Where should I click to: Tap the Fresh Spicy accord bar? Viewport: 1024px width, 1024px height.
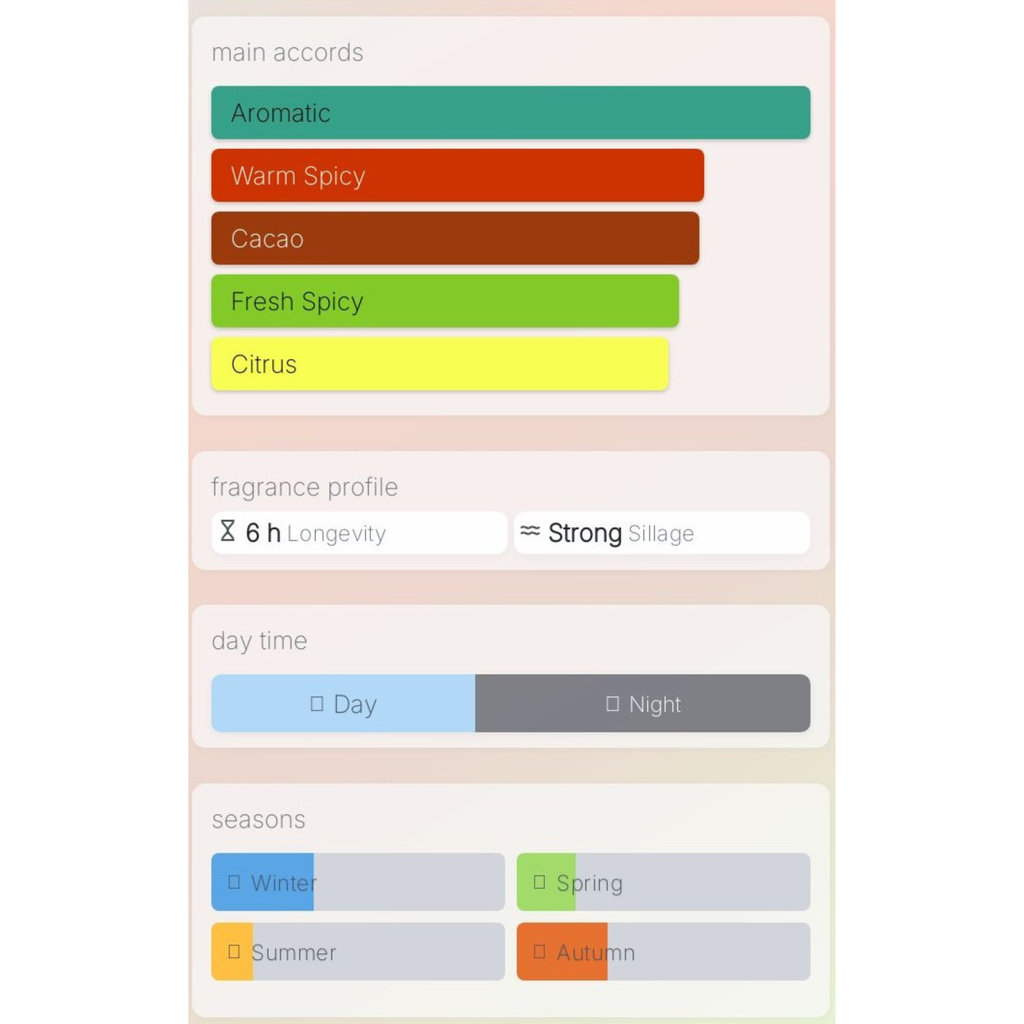445,301
